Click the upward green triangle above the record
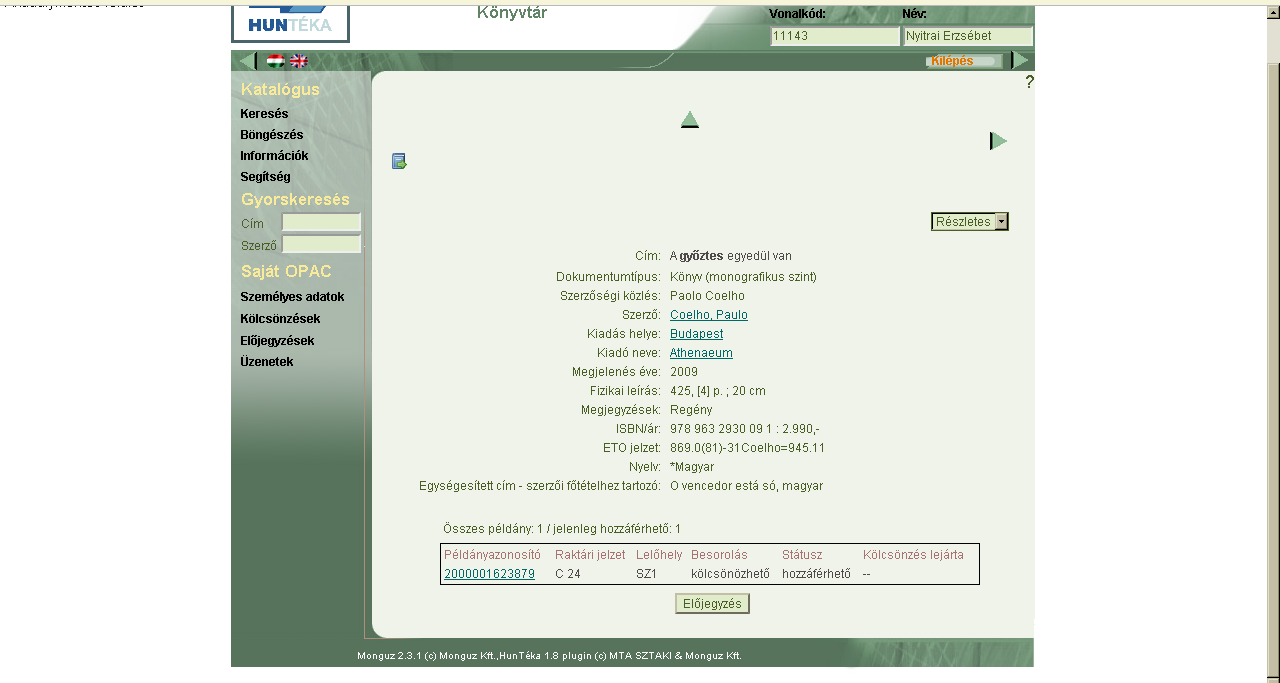 tap(690, 120)
